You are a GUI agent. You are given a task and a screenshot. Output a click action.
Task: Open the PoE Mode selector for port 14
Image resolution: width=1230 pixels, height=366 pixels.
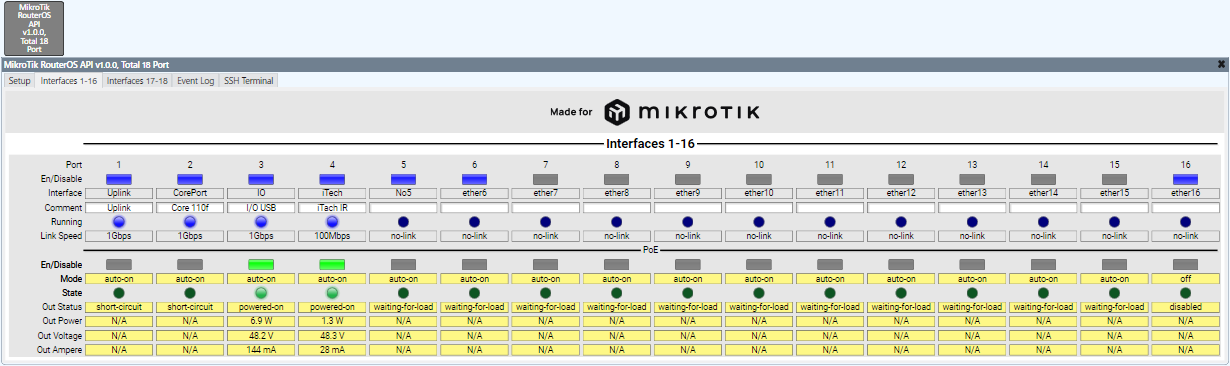pyautogui.click(x=1043, y=278)
